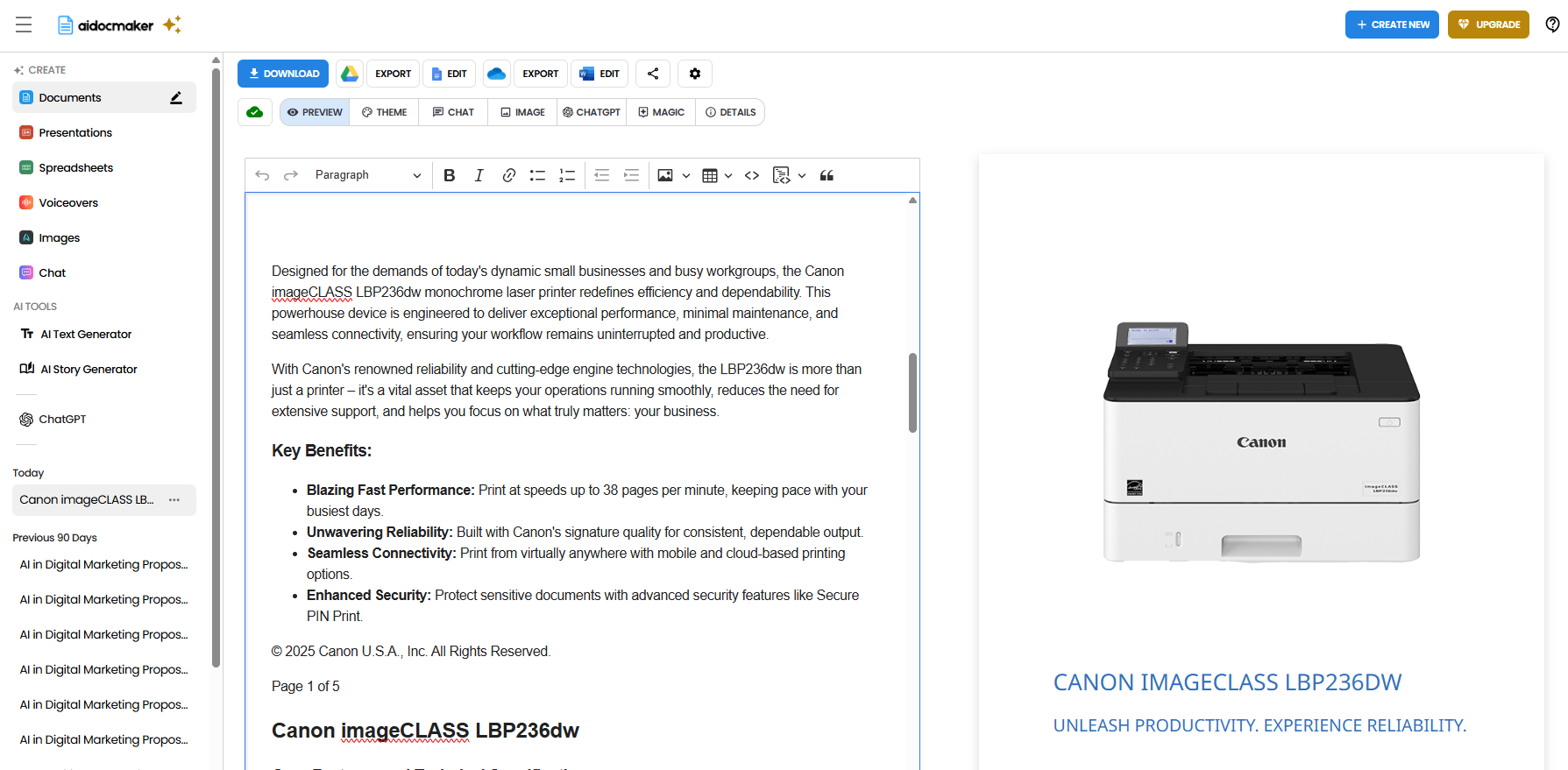Click the CREATE NEW button
Screen dimensions: 1568x770
pos(1392,25)
